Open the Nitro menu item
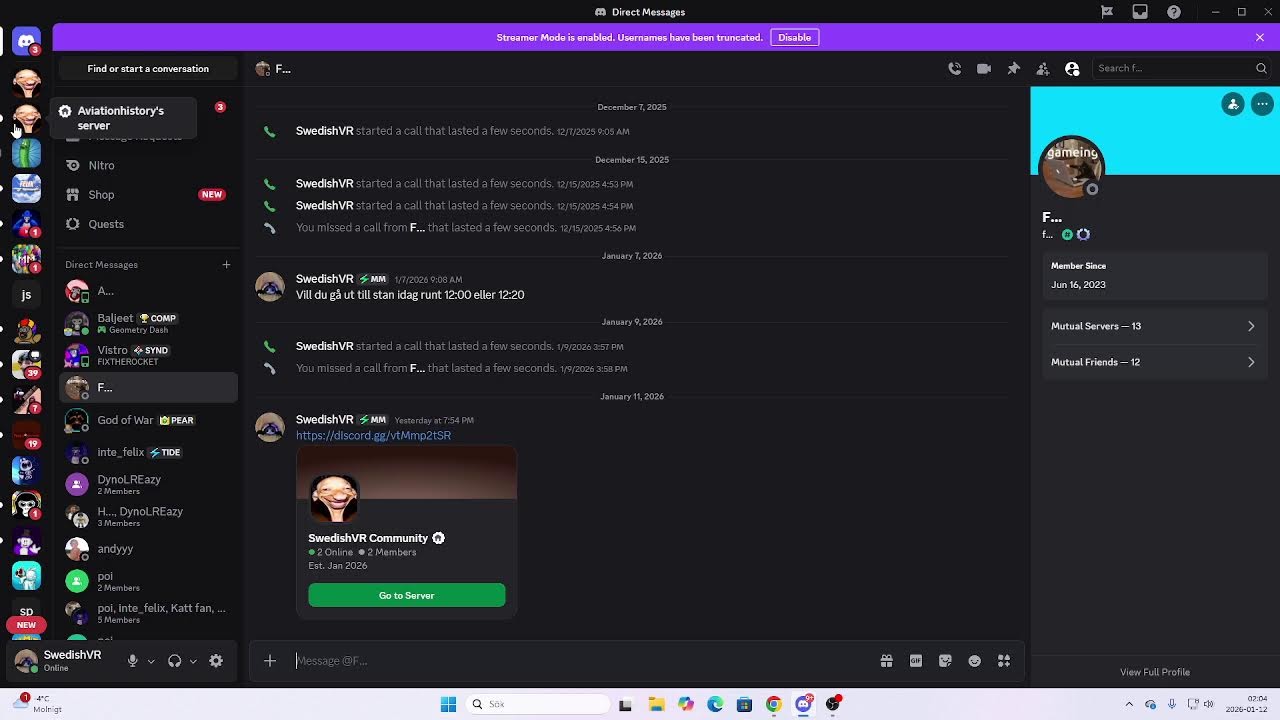The height and width of the screenshot is (720, 1280). (x=149, y=165)
